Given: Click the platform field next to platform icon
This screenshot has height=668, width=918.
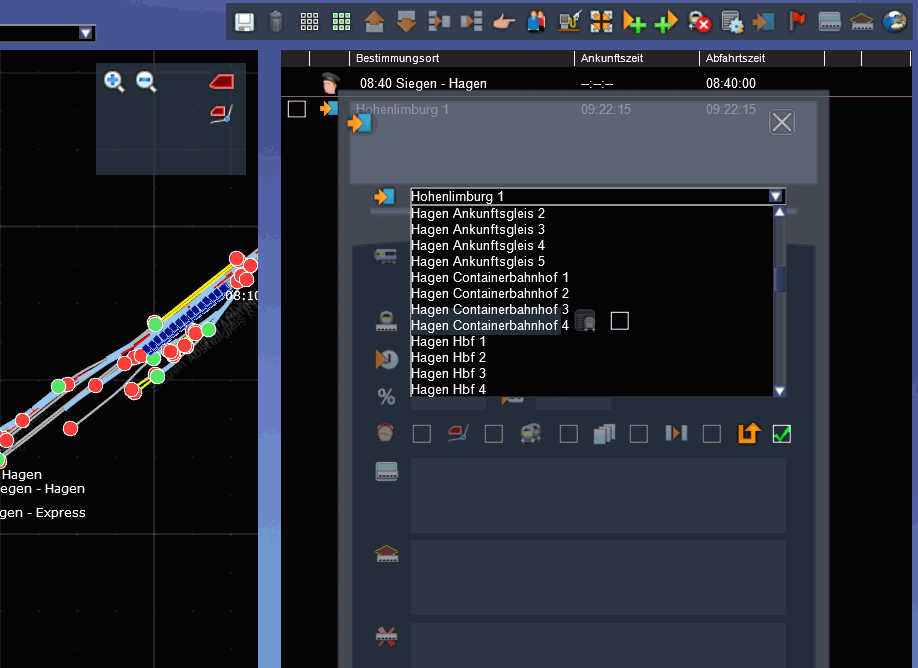Looking at the screenshot, I should (598, 496).
